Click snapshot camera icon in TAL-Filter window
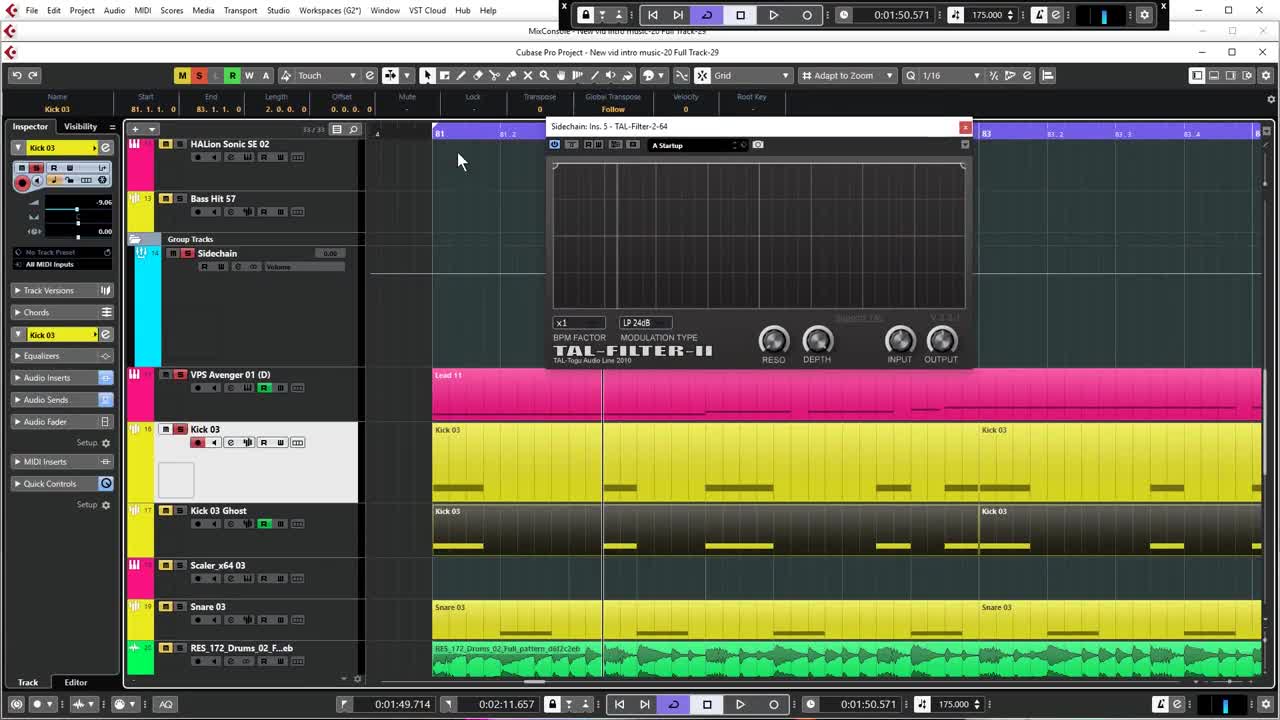 (758, 145)
